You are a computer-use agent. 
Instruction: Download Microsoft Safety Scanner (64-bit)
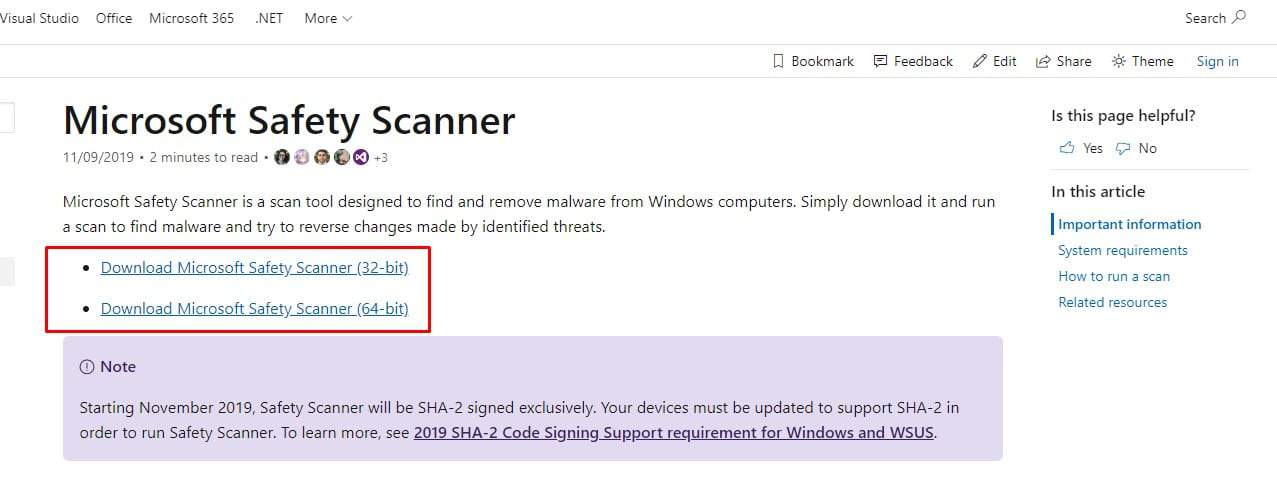point(254,309)
